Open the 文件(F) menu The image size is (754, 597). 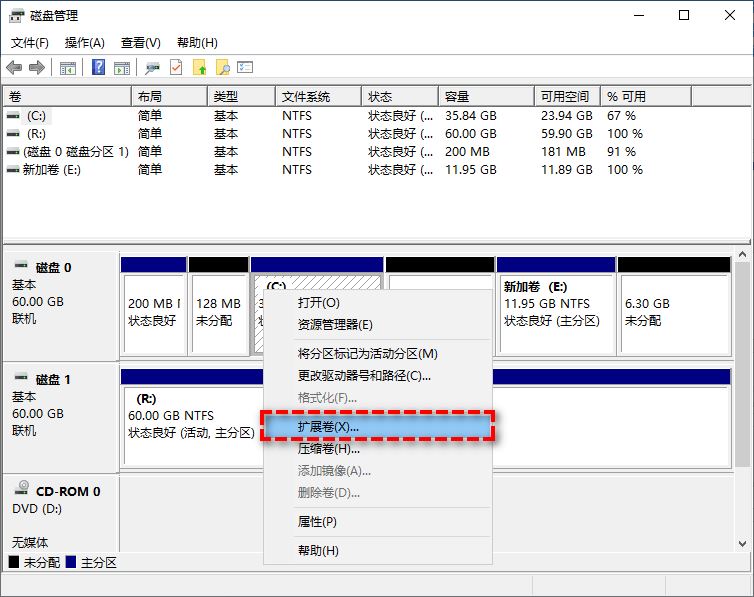pyautogui.click(x=30, y=43)
